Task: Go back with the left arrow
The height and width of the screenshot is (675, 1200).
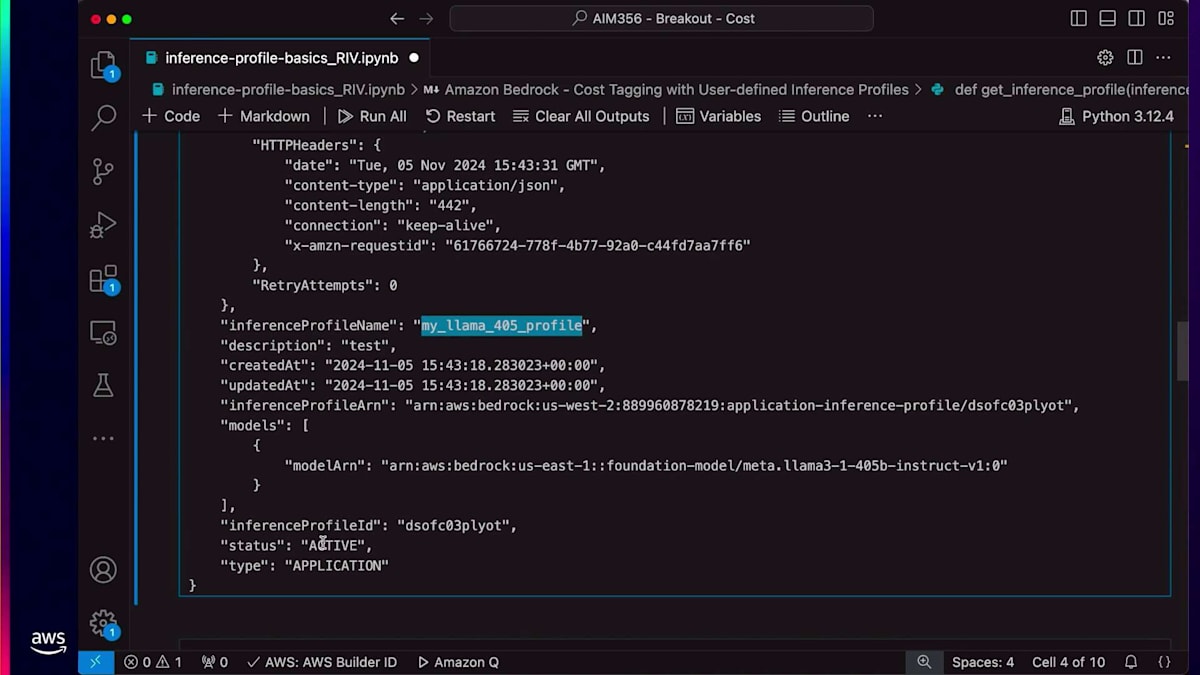Action: point(397,19)
